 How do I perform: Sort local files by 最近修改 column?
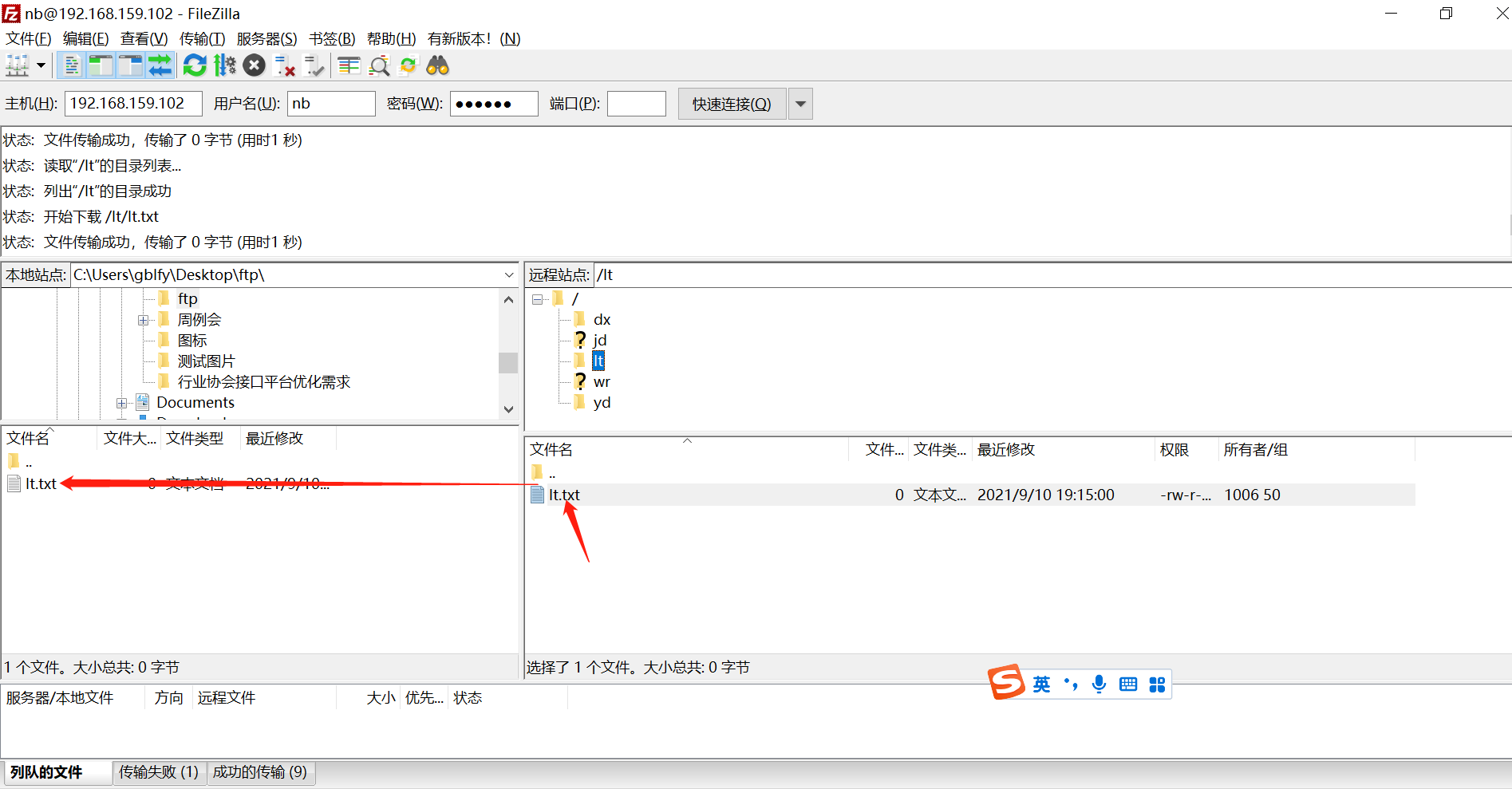click(287, 438)
